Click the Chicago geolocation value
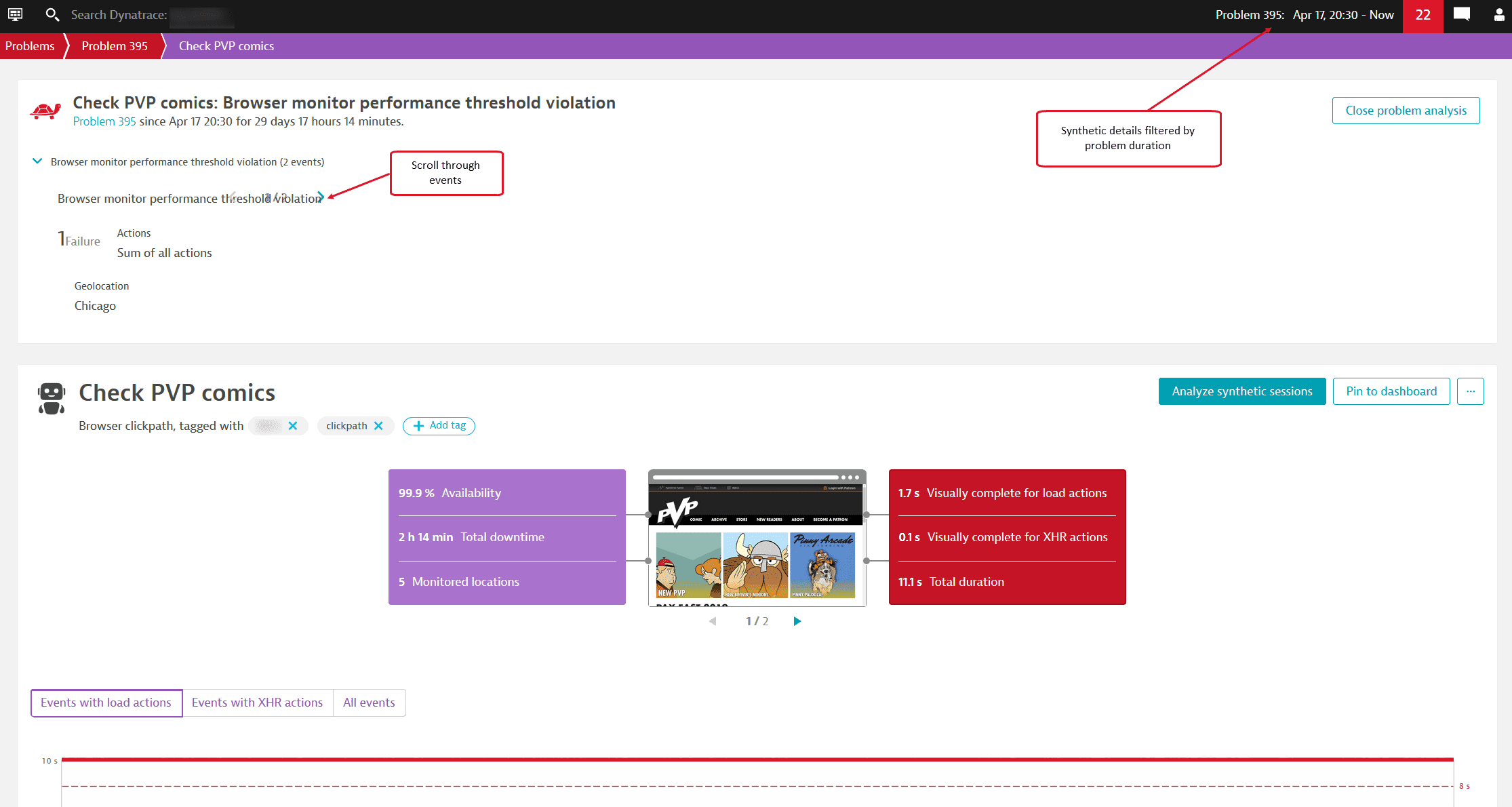The width and height of the screenshot is (1512, 807). (x=95, y=306)
